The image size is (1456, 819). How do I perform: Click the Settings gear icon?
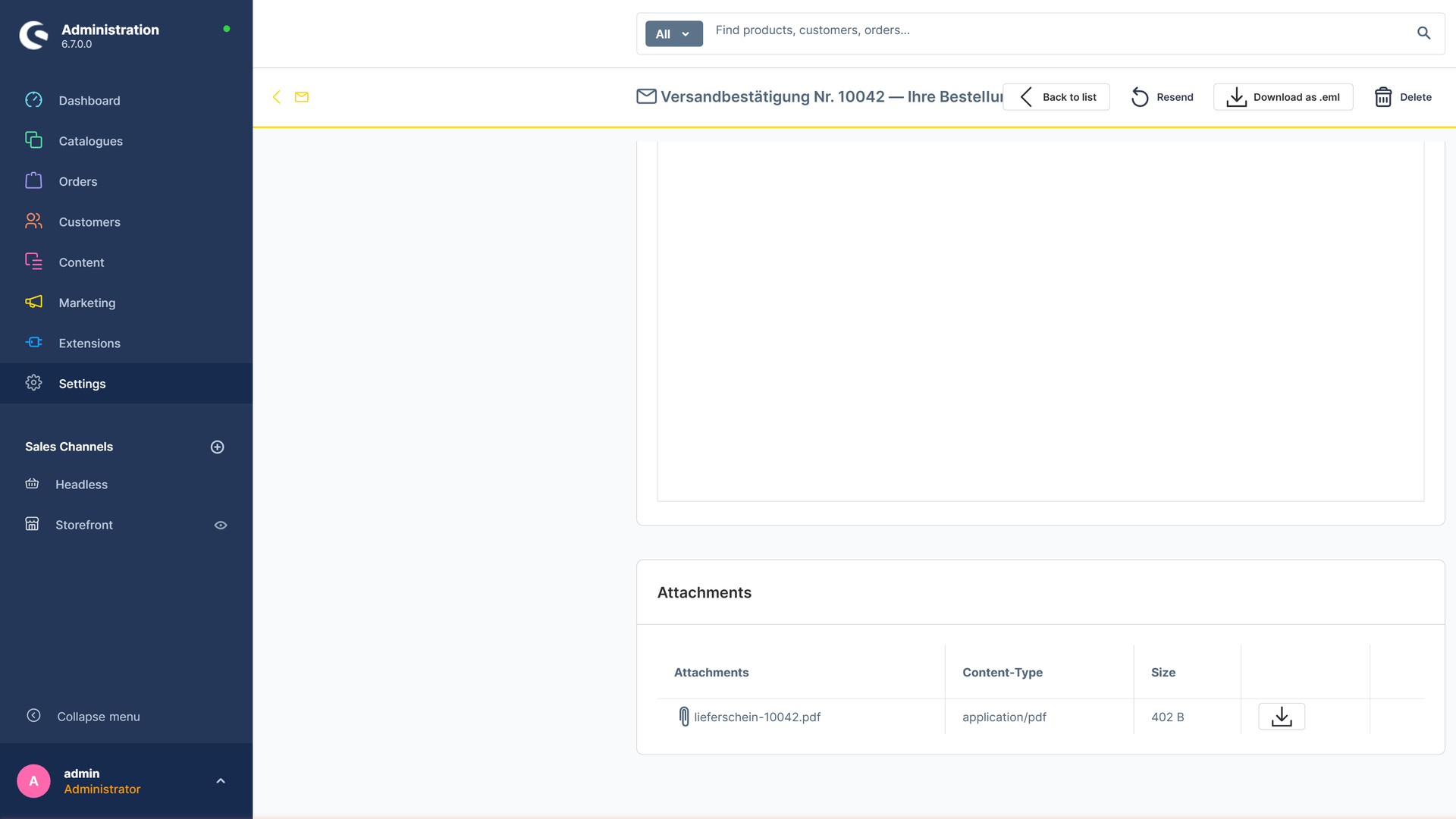pyautogui.click(x=33, y=383)
